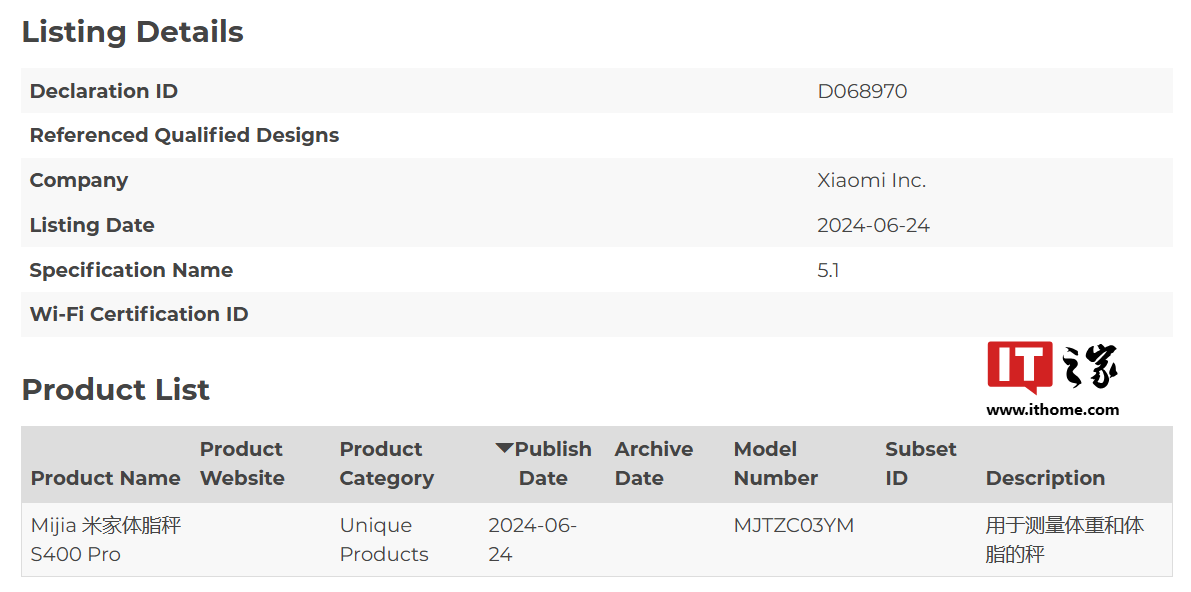This screenshot has width=1191, height=592.
Task: Select Declaration ID value D068970
Action: click(862, 91)
